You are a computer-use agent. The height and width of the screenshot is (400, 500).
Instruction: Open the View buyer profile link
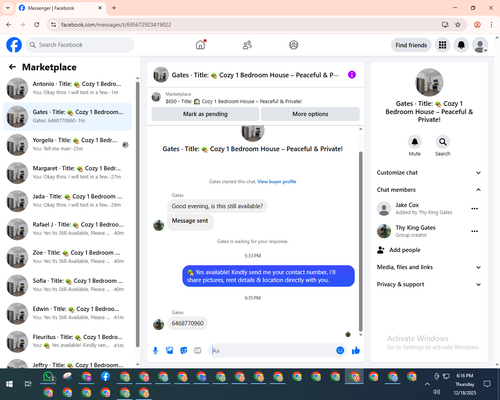coord(277,182)
